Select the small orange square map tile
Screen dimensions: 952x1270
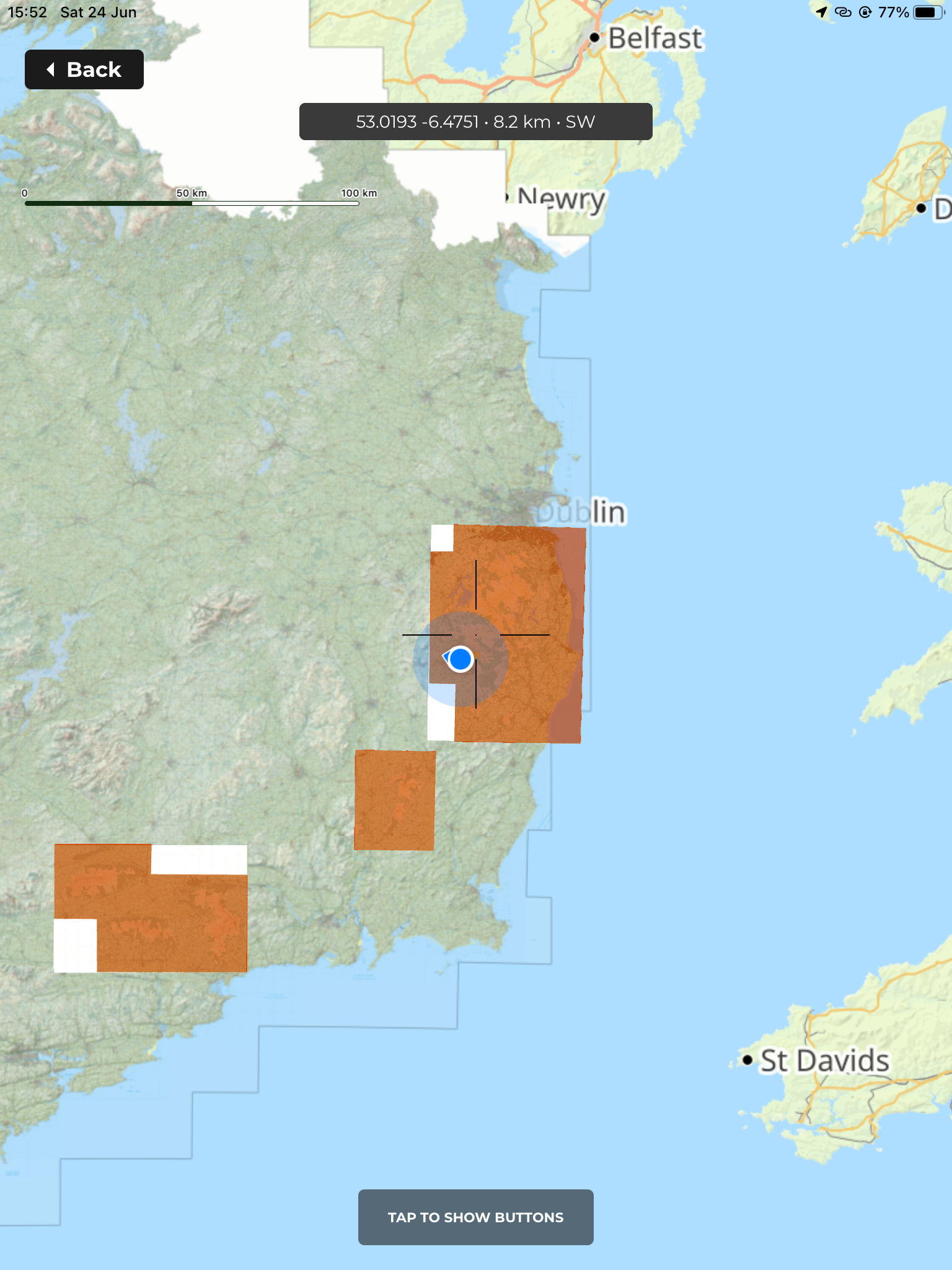(395, 800)
